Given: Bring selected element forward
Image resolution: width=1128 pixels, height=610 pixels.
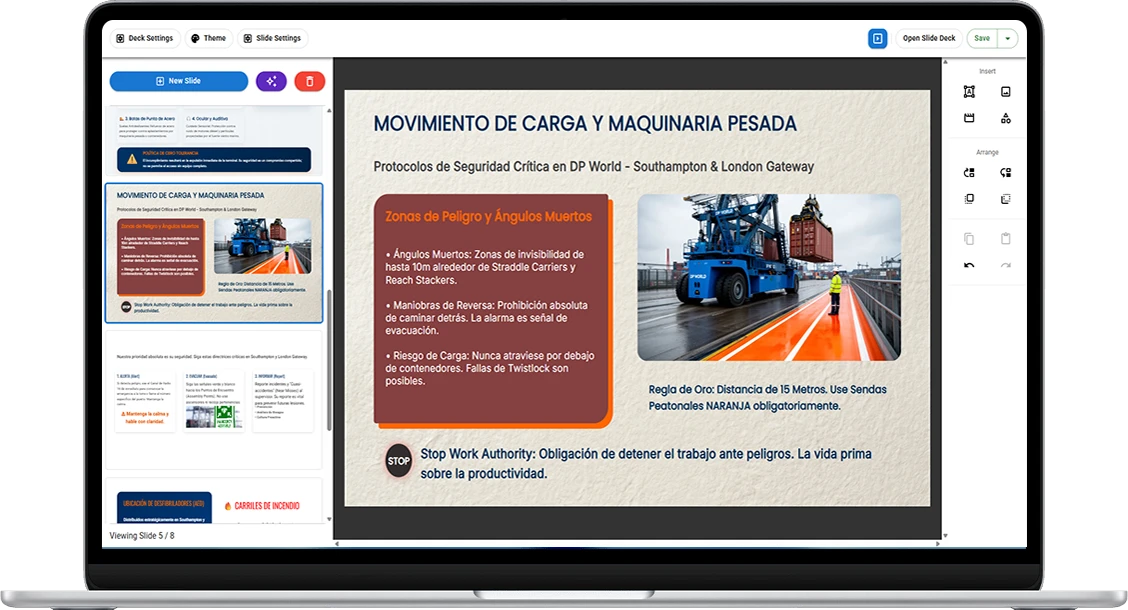Looking at the screenshot, I should pyautogui.click(x=969, y=173).
